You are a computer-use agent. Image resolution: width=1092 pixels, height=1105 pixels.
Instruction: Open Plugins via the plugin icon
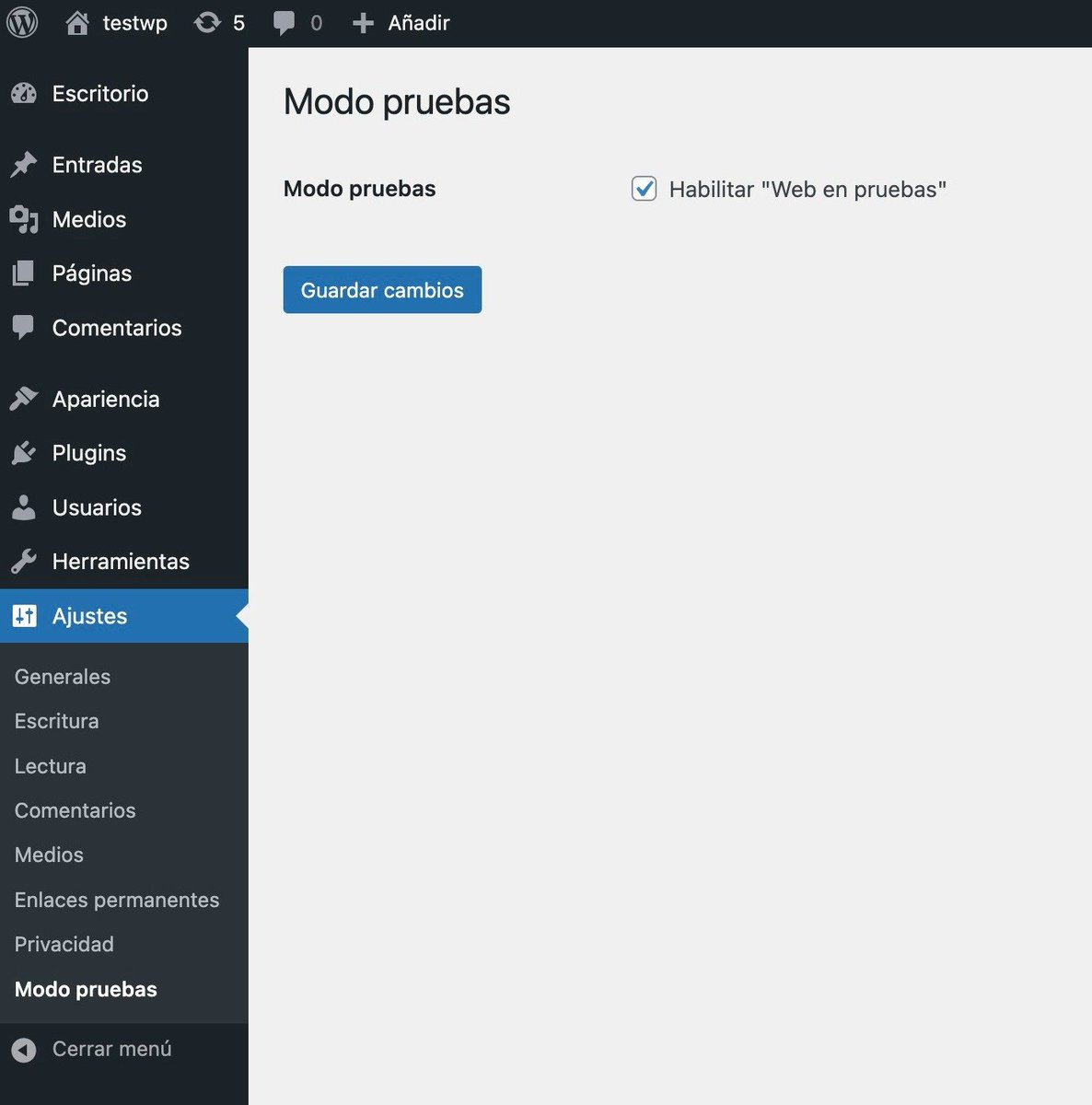22,452
